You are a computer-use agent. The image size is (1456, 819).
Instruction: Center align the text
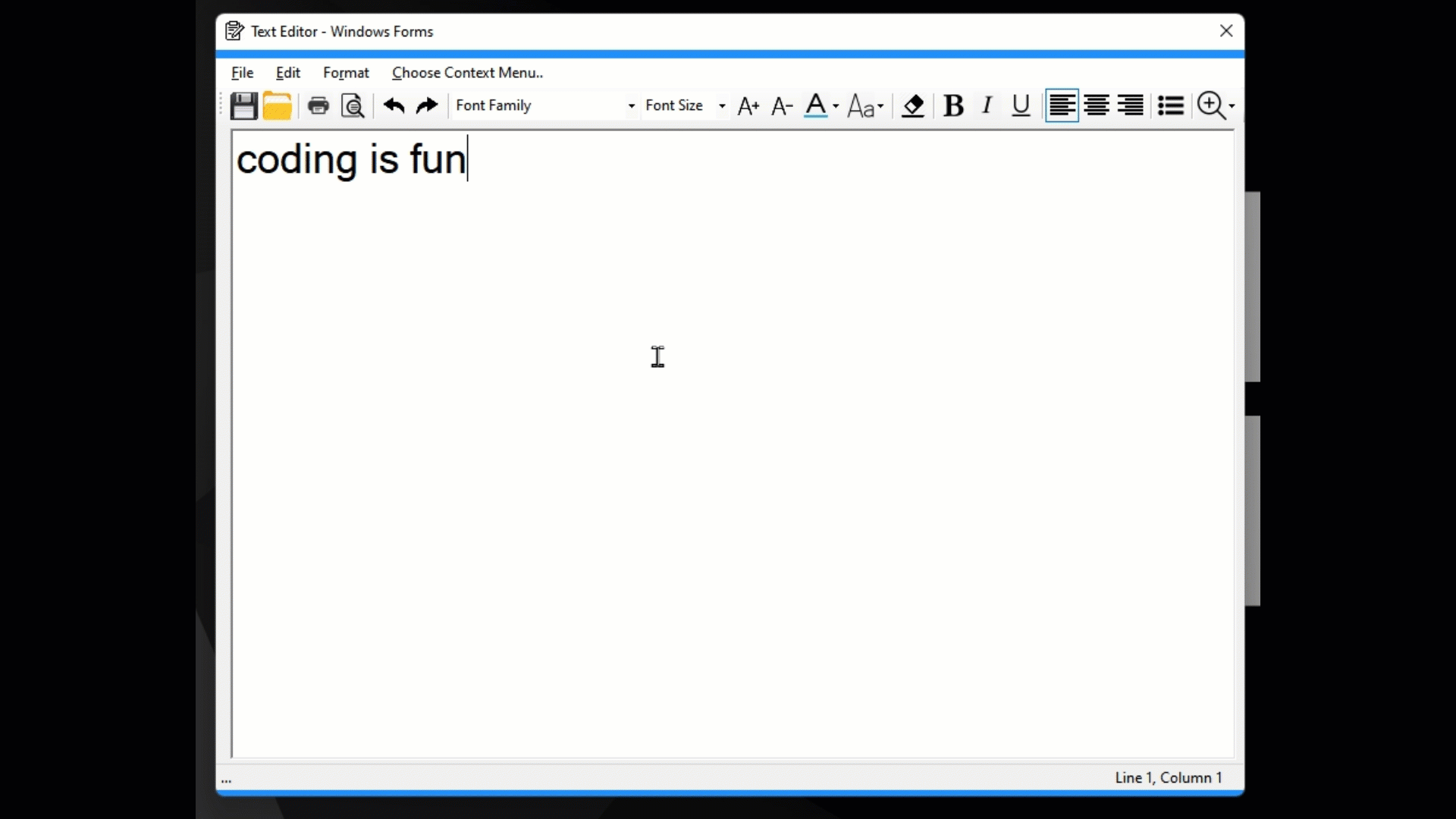tap(1097, 105)
